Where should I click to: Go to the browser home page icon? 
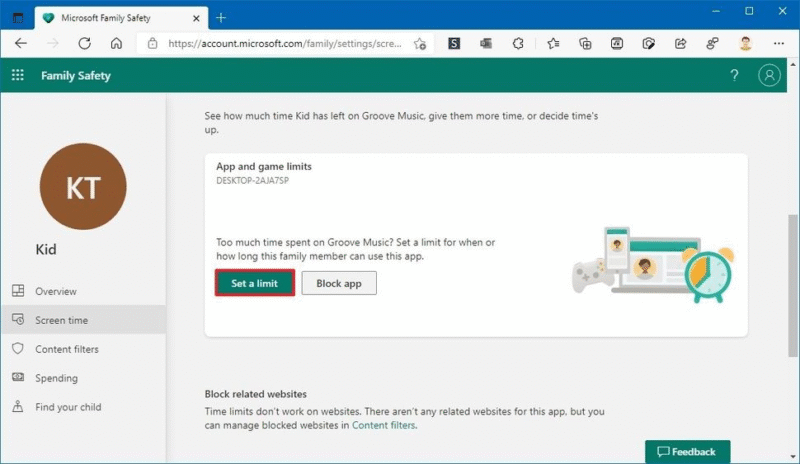click(x=116, y=44)
